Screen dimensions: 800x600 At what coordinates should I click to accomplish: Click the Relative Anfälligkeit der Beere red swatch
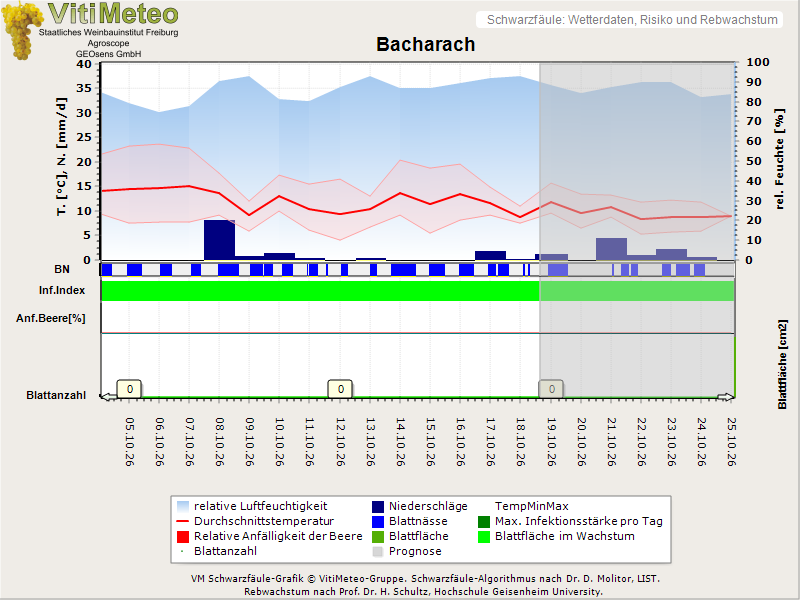[183, 536]
